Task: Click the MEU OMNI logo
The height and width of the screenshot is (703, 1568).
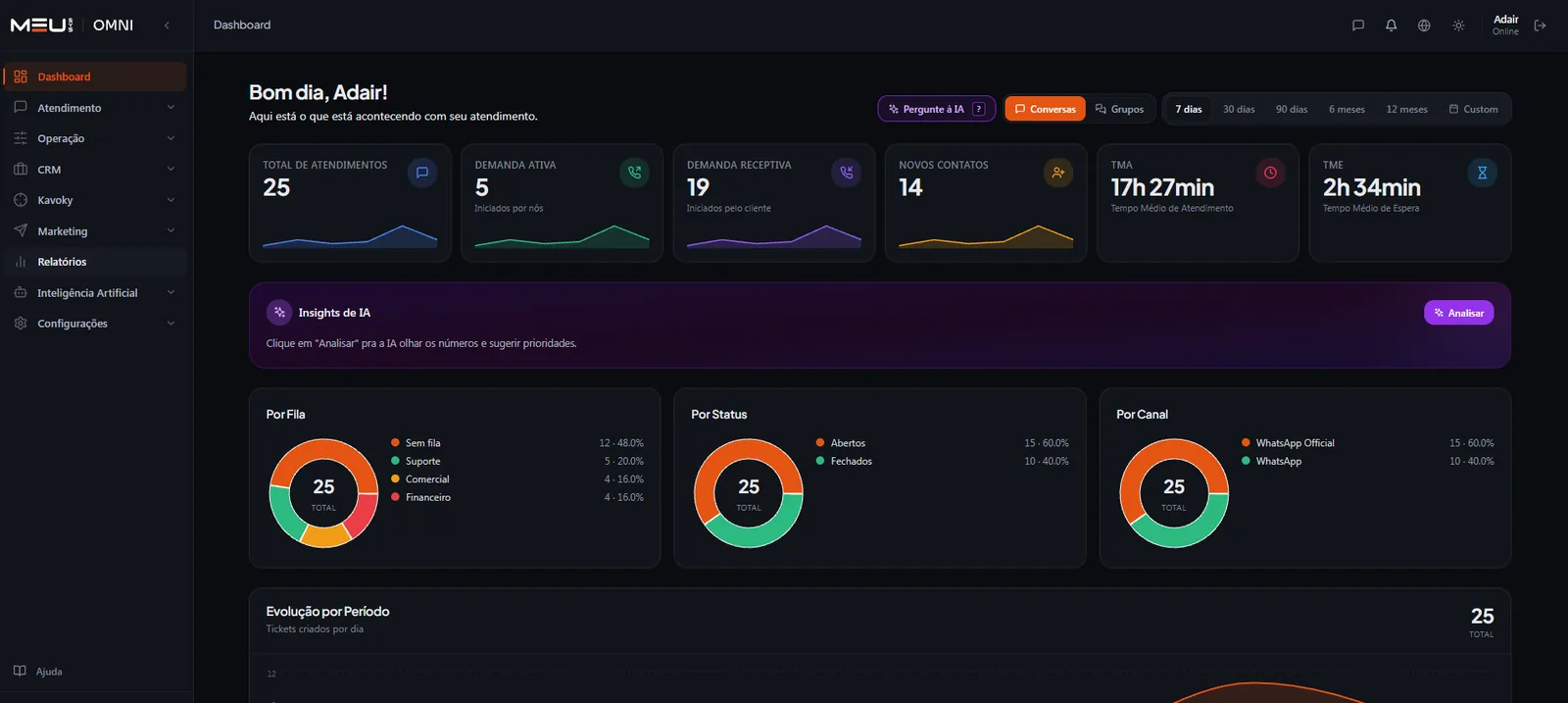Action: coord(72,25)
